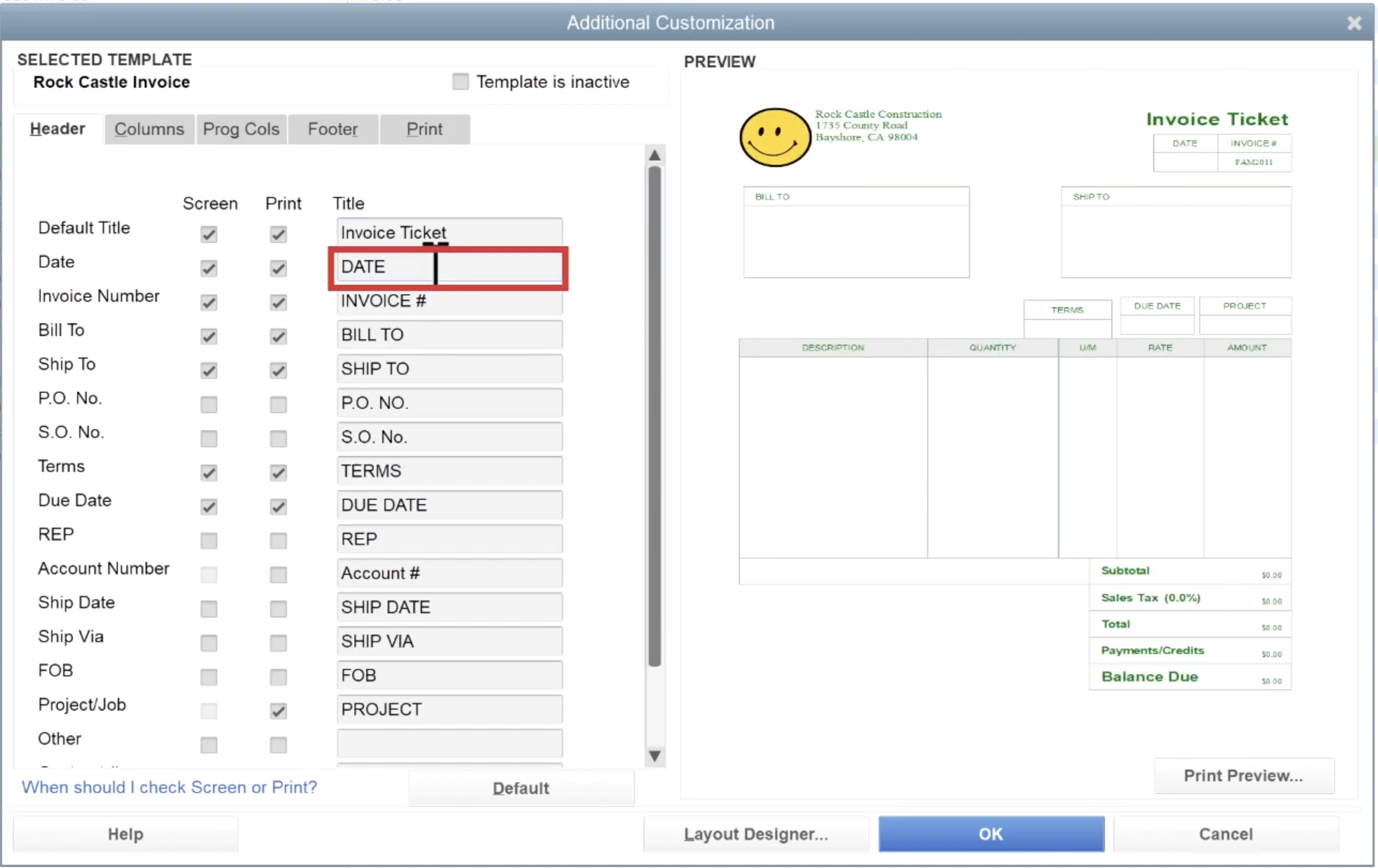Click the REP title field
Viewport: 1378px width, 868px height.
click(x=449, y=539)
